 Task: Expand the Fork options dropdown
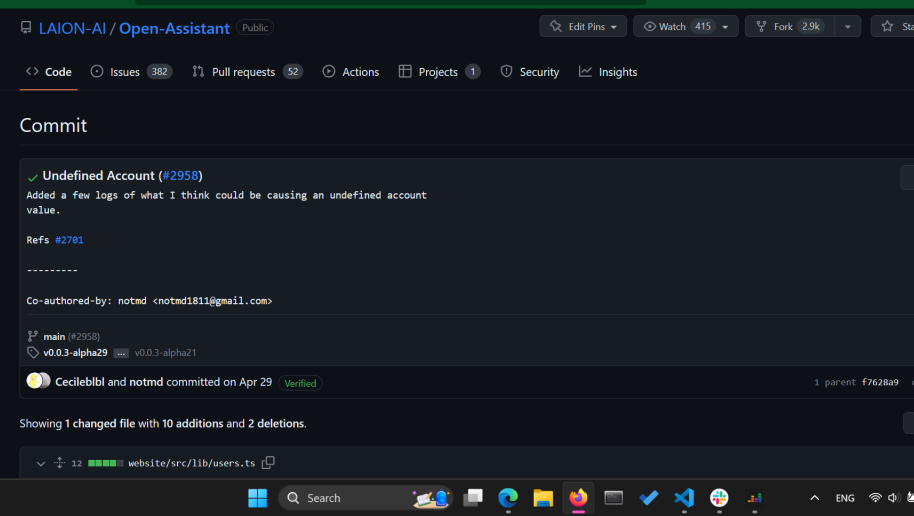848,26
